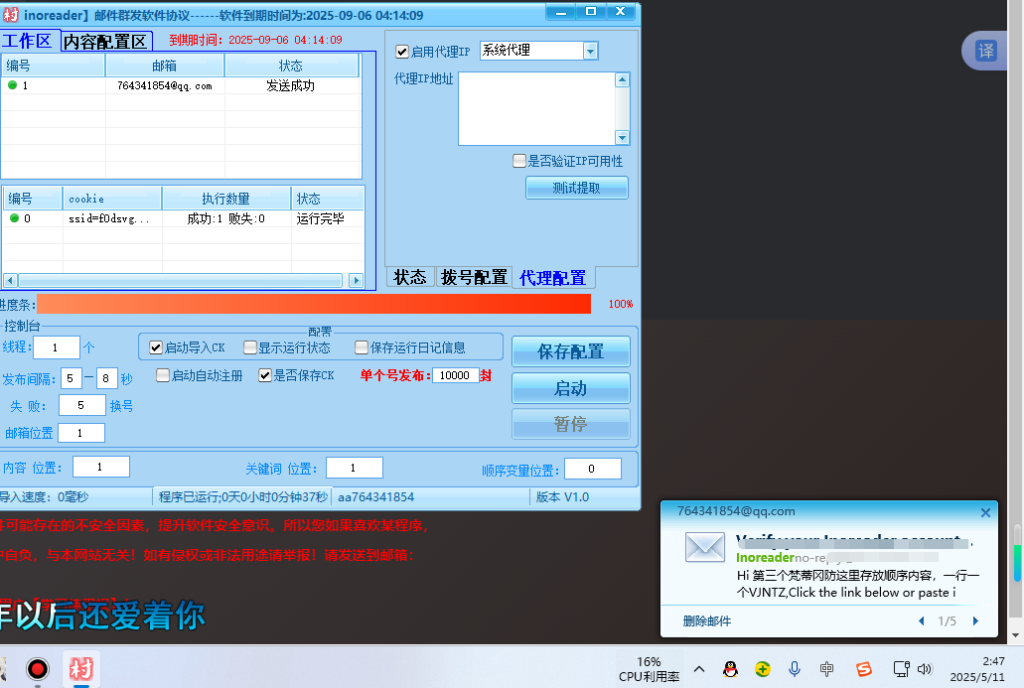Uncheck 启动导入CK option

point(155,347)
